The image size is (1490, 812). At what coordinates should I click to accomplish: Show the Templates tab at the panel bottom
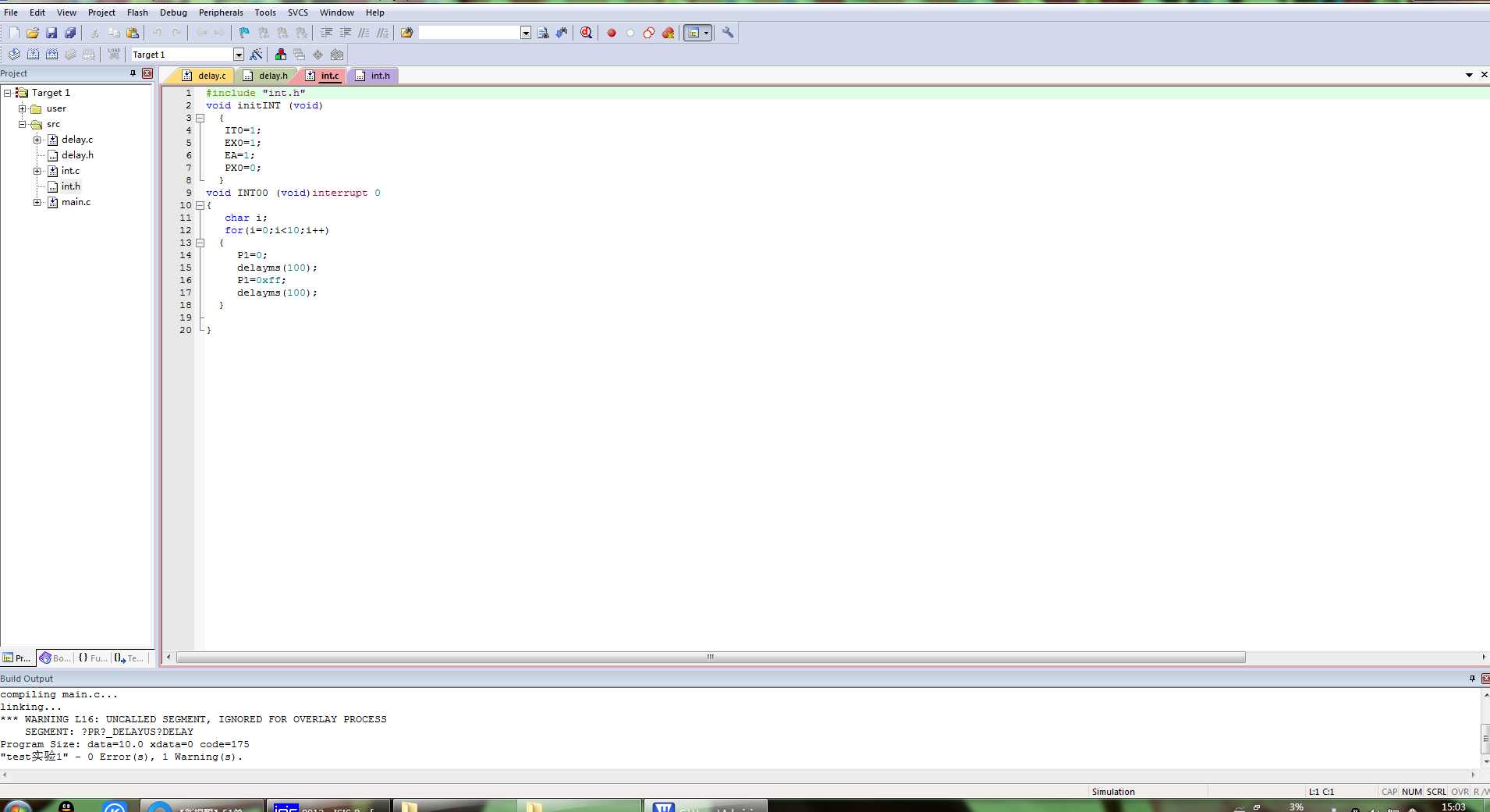(129, 658)
